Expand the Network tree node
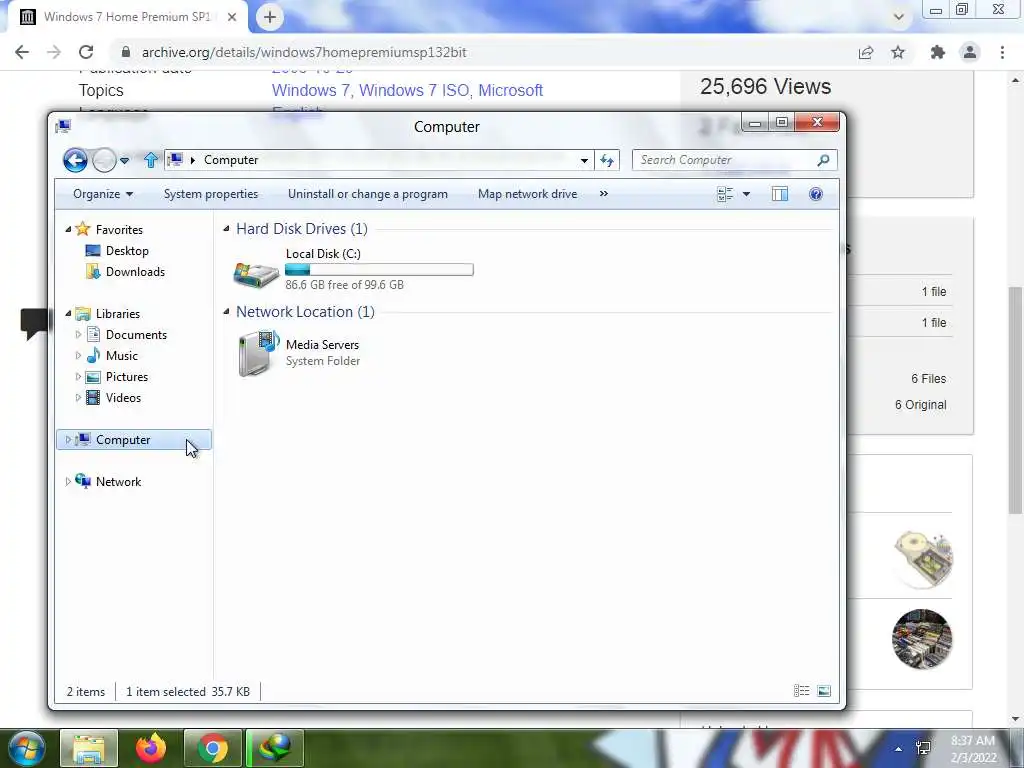The image size is (1024, 768). pos(68,482)
